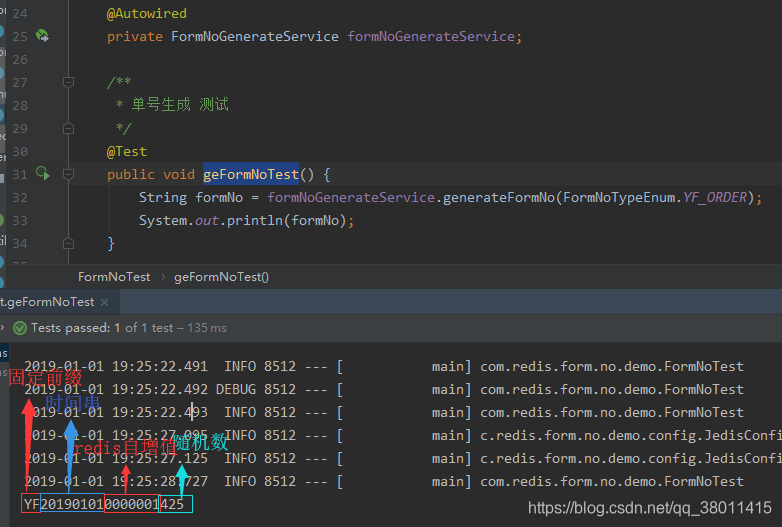Click line number 30 in the gutter
Screen dimensions: 782x527
[20, 152]
